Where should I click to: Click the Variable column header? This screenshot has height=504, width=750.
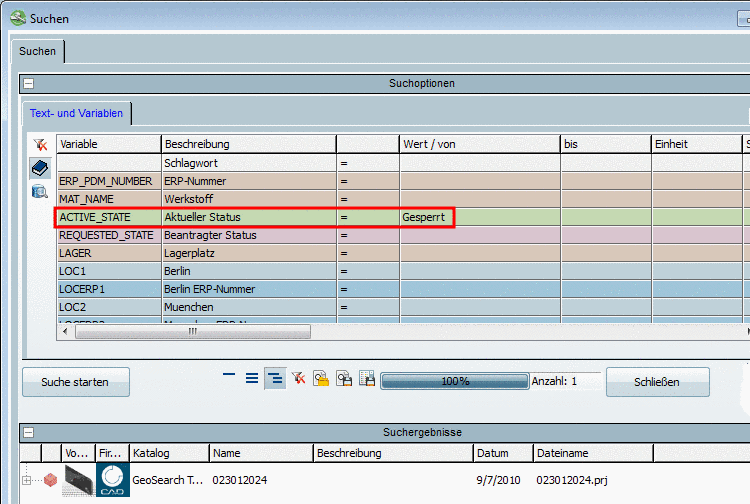(109, 144)
